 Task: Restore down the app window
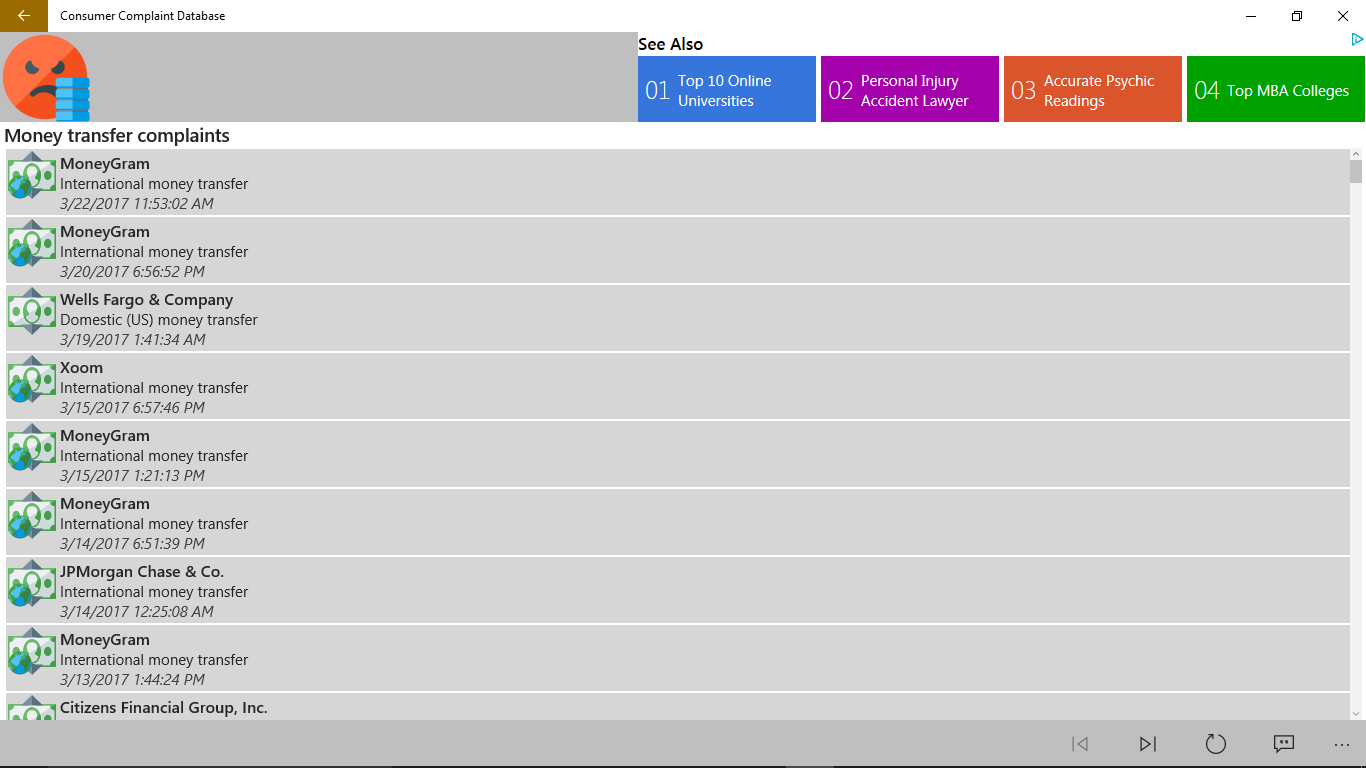[x=1297, y=15]
